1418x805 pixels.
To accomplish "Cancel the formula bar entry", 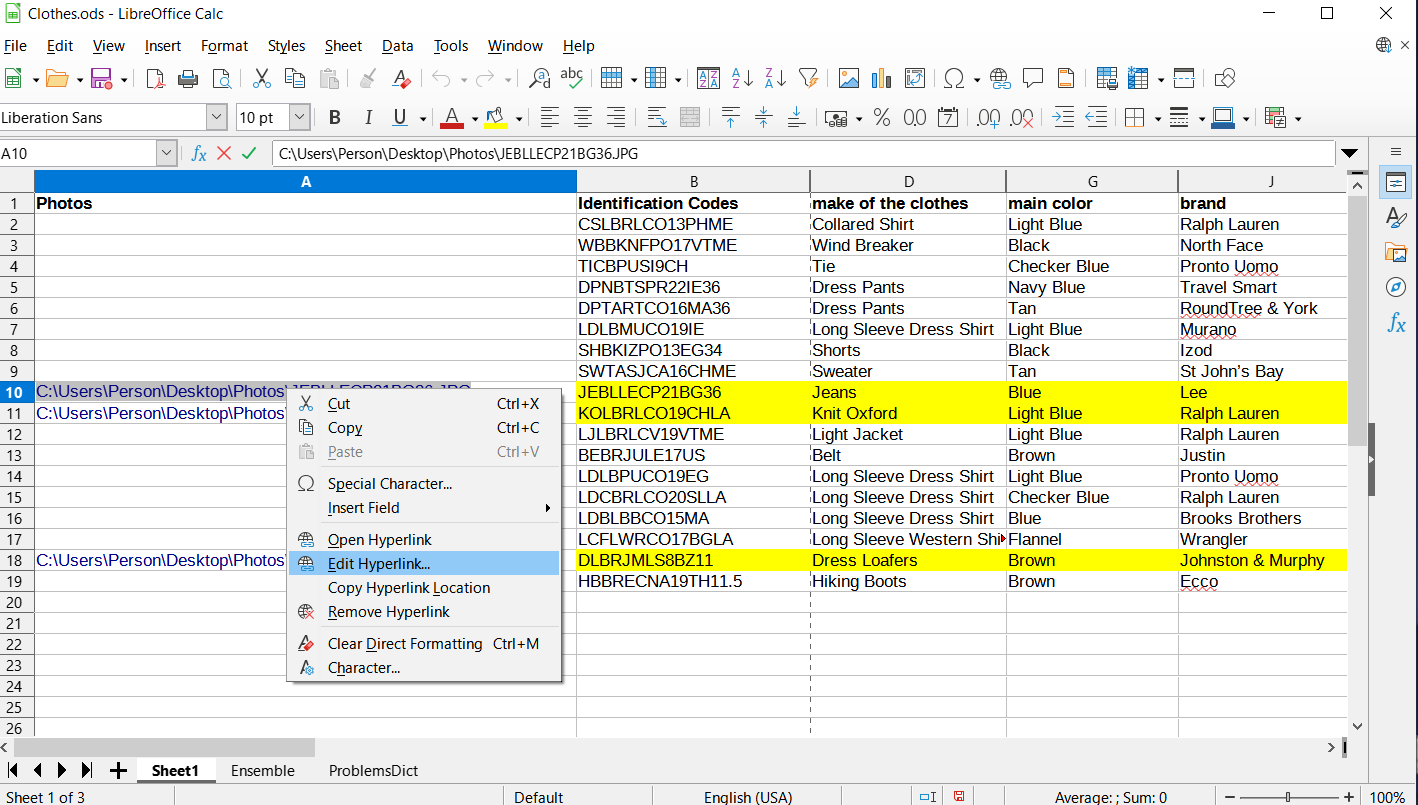I will point(224,154).
